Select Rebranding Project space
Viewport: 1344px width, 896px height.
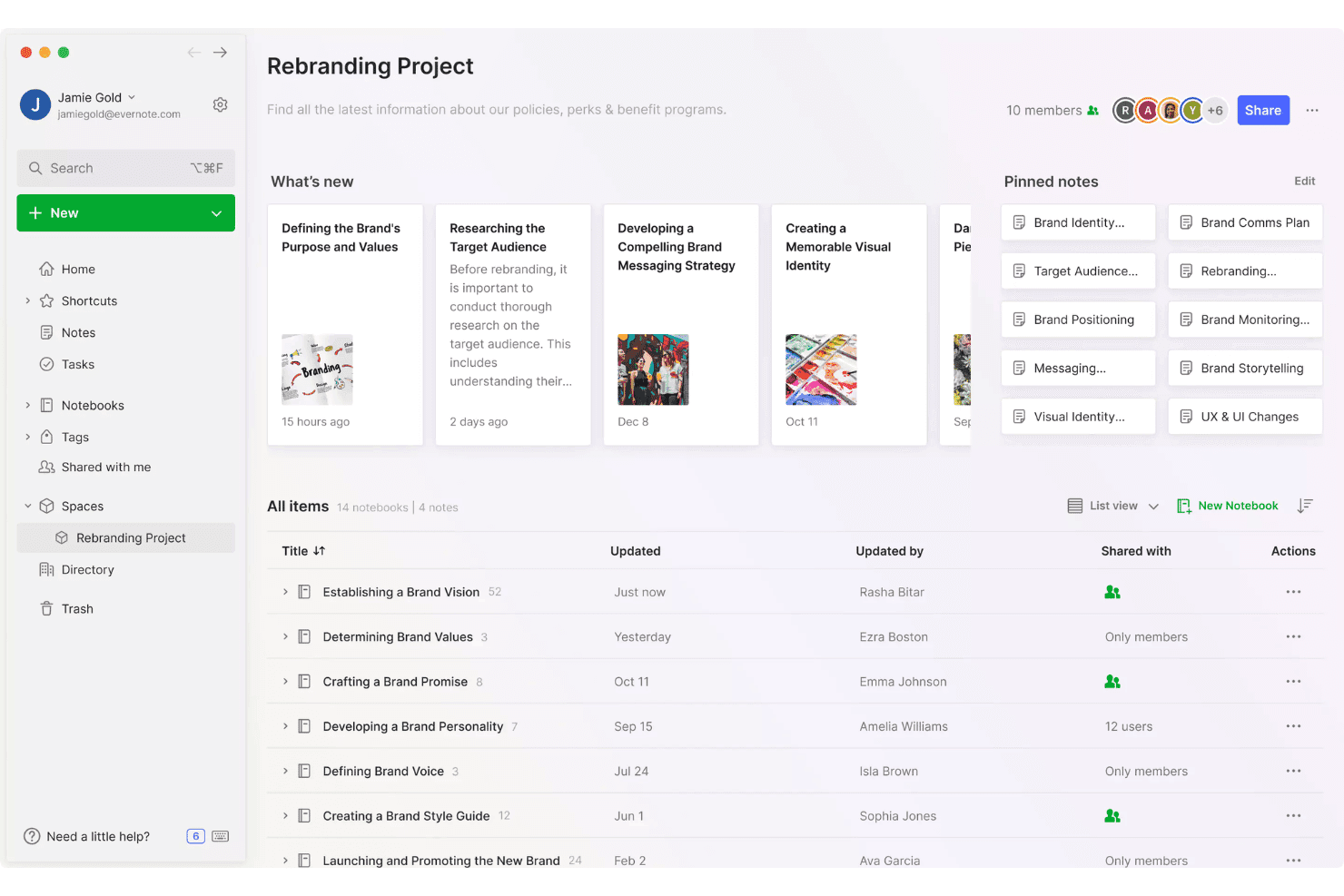point(126,538)
